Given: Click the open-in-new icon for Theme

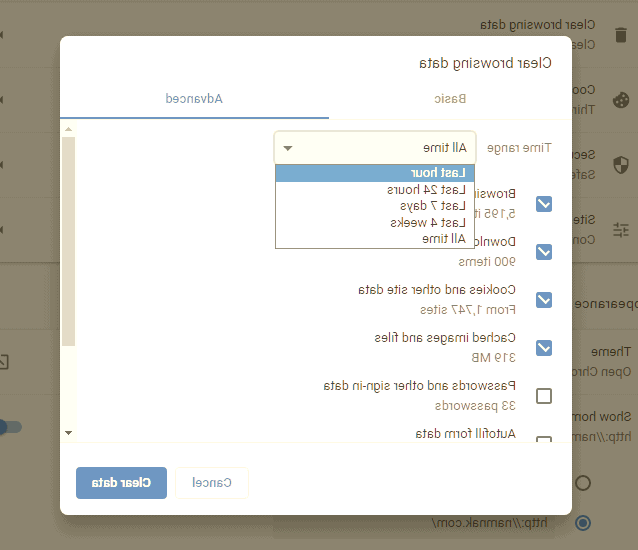Looking at the screenshot, I should point(3,361).
